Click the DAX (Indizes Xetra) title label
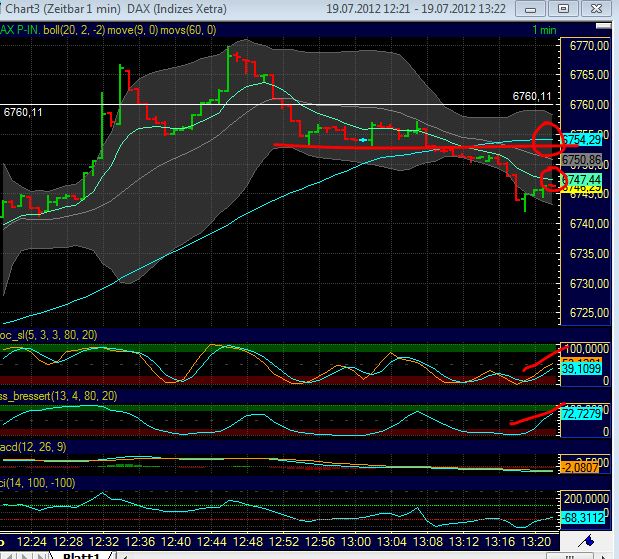Screen dimensions: 619x559 coord(177,9)
